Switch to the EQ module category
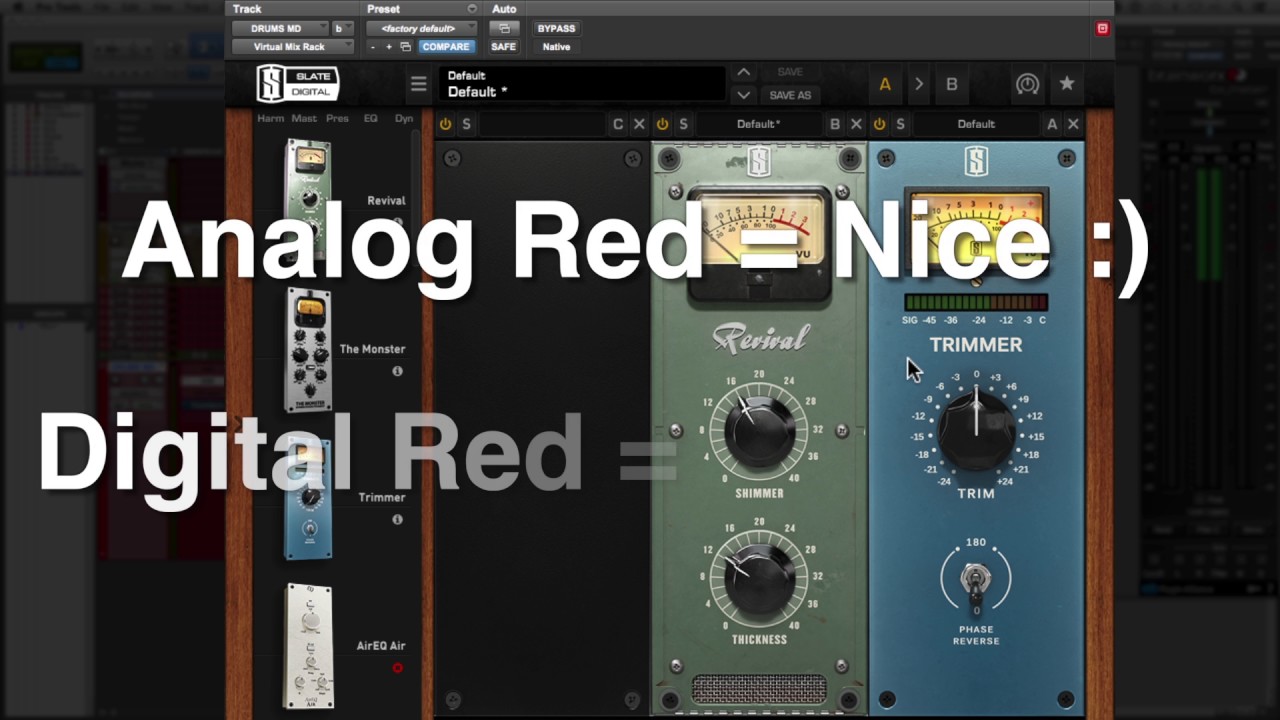This screenshot has height=720, width=1280. pyautogui.click(x=371, y=118)
